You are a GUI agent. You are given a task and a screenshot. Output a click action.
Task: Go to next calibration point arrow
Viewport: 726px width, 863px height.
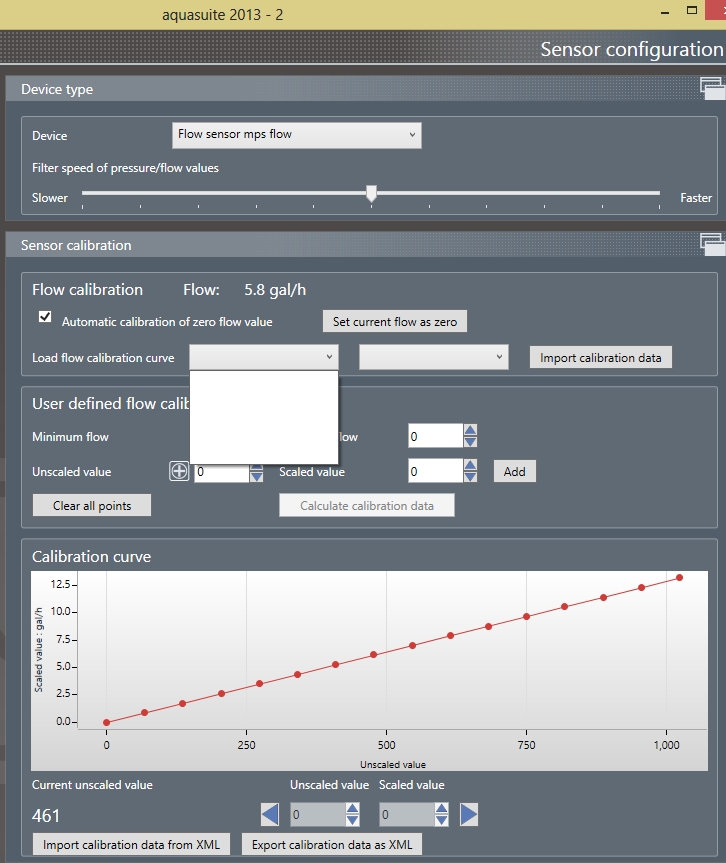469,815
